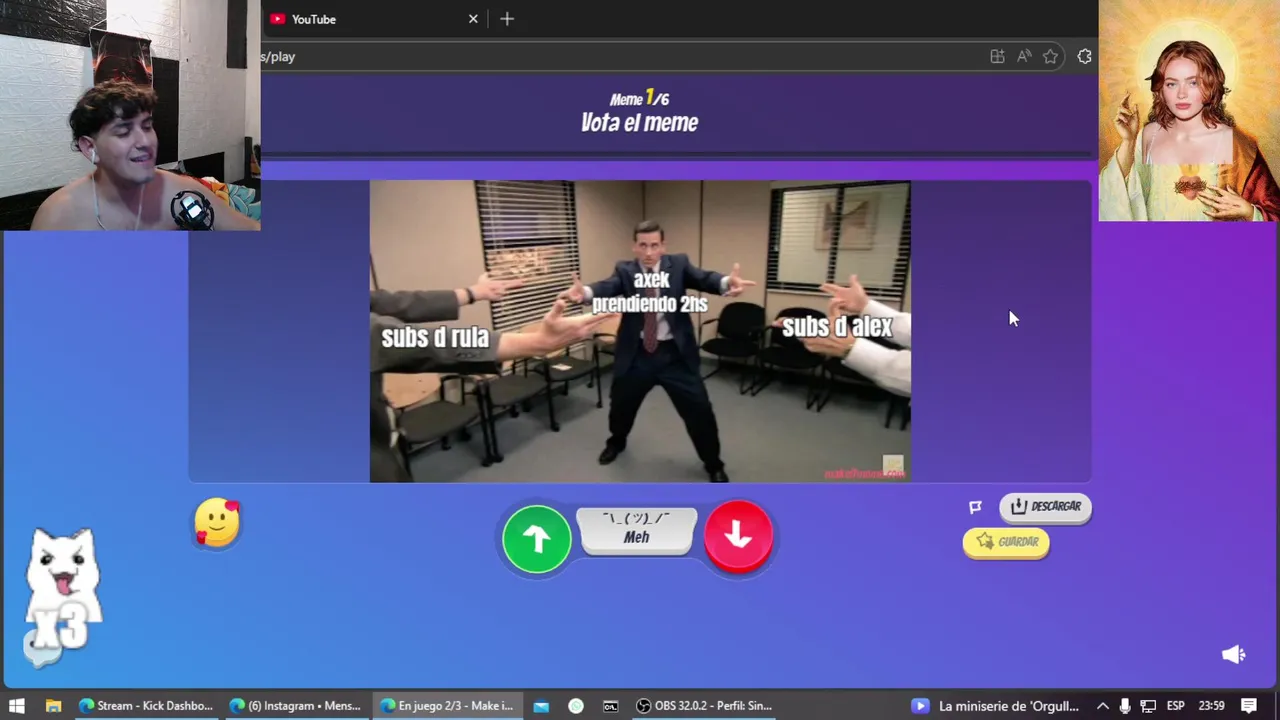Open the green circular taskbar app
Image resolution: width=1280 pixels, height=720 pixels.
point(576,706)
